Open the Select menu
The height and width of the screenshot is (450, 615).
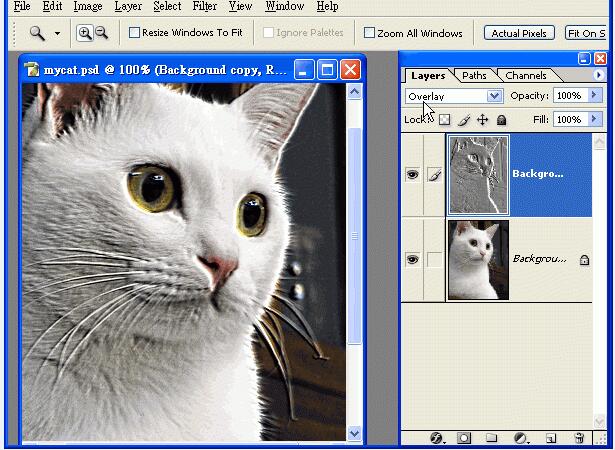[167, 6]
